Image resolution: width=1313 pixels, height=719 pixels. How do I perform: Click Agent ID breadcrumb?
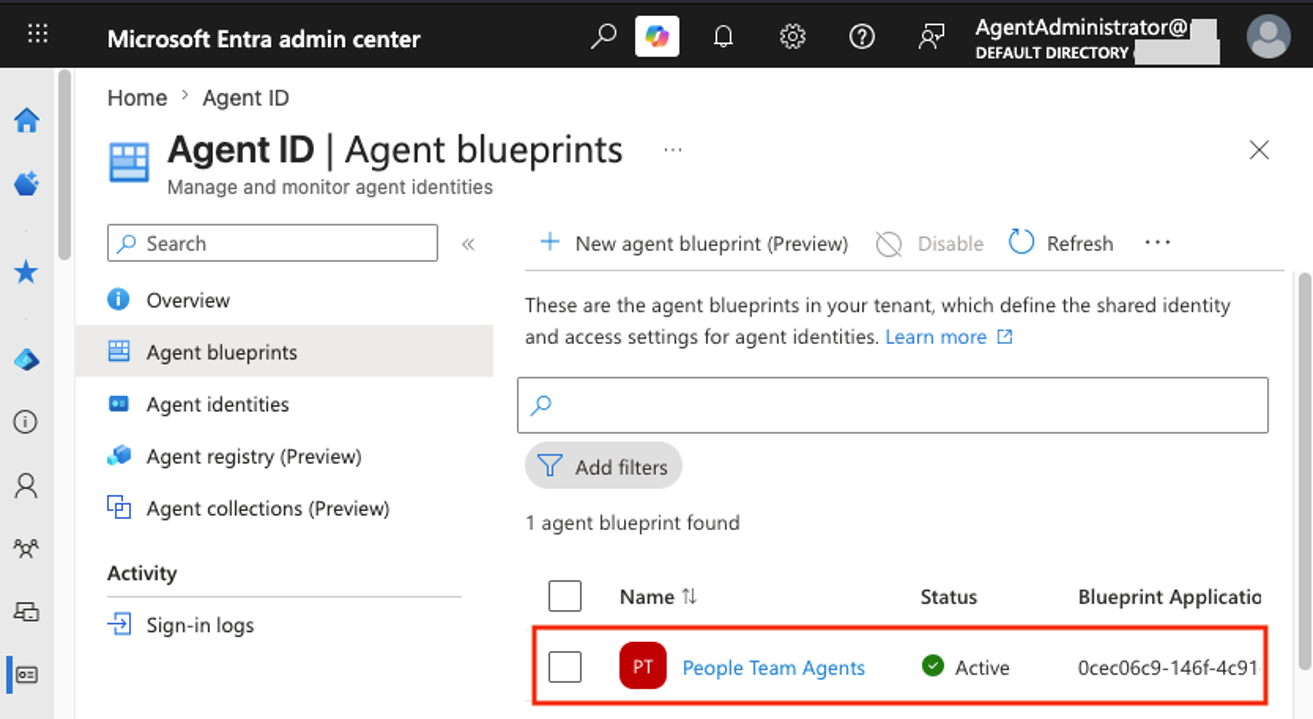[246, 98]
